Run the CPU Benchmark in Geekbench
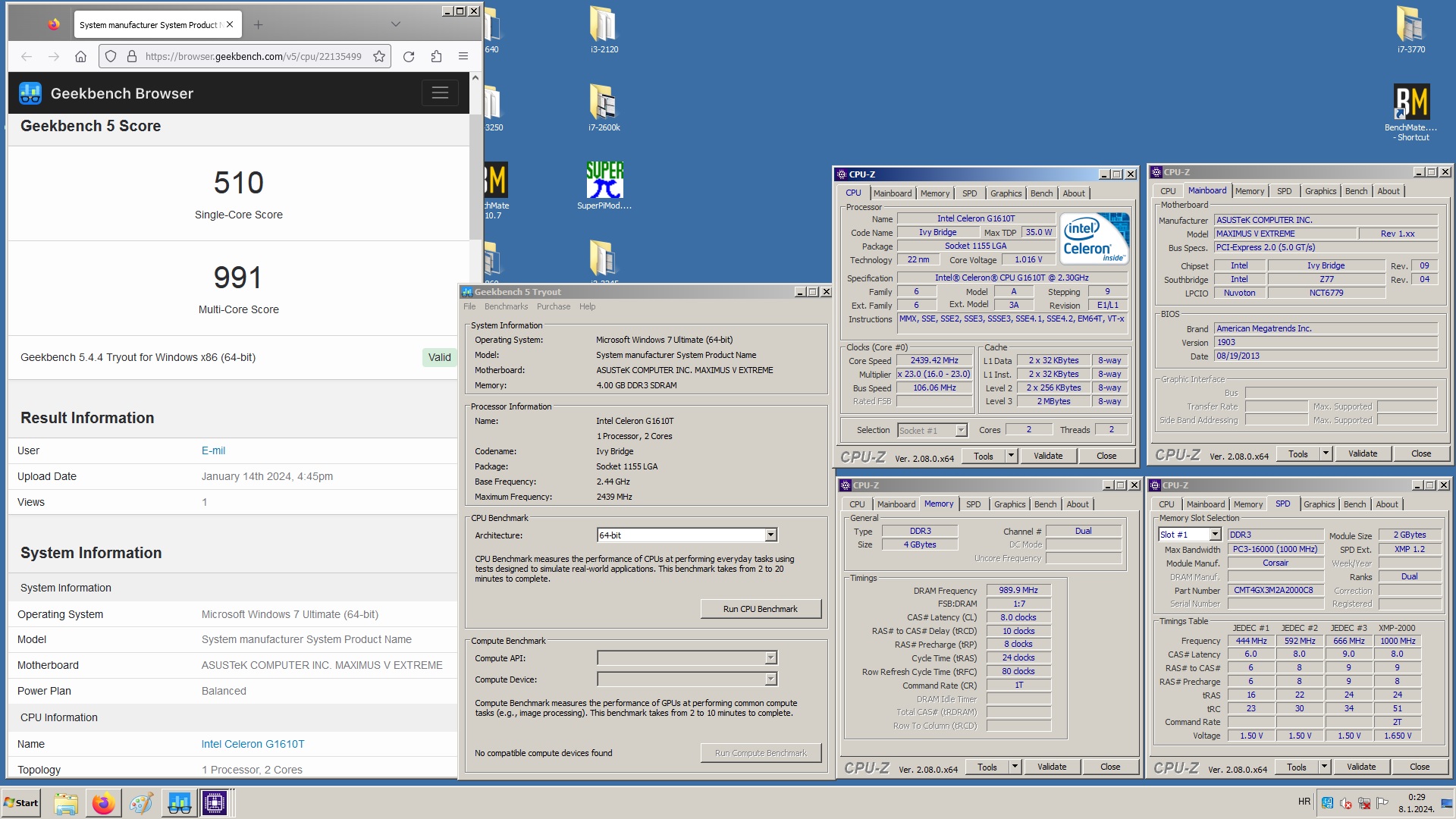 (761, 609)
